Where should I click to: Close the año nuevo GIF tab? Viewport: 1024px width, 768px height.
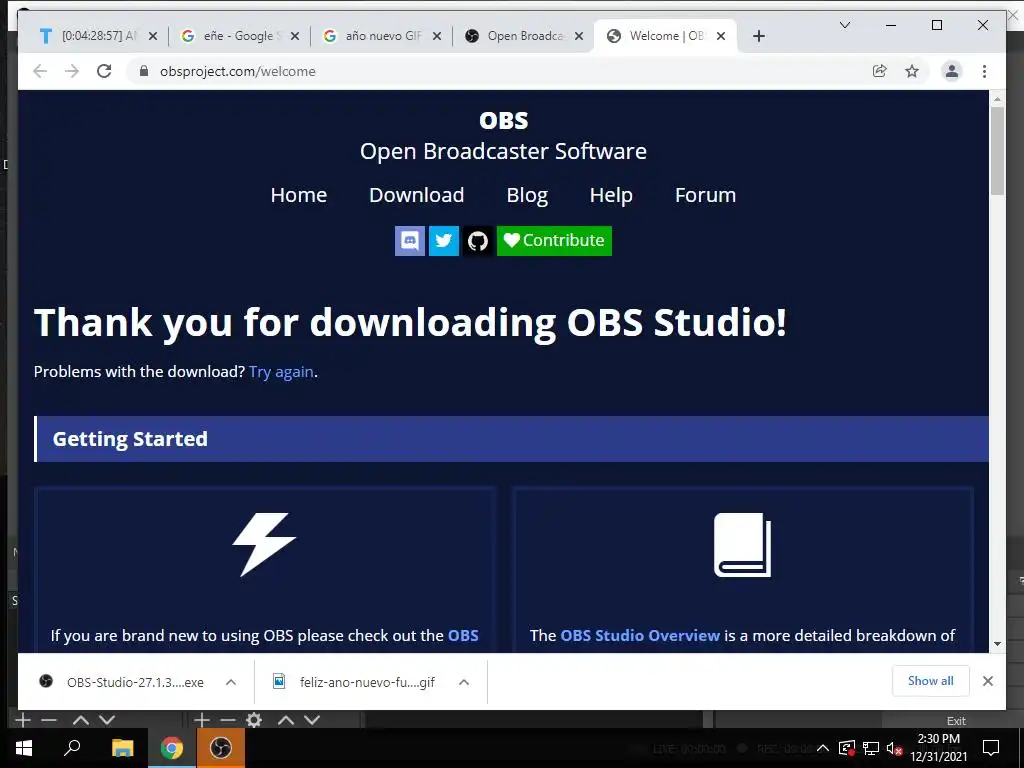[437, 36]
